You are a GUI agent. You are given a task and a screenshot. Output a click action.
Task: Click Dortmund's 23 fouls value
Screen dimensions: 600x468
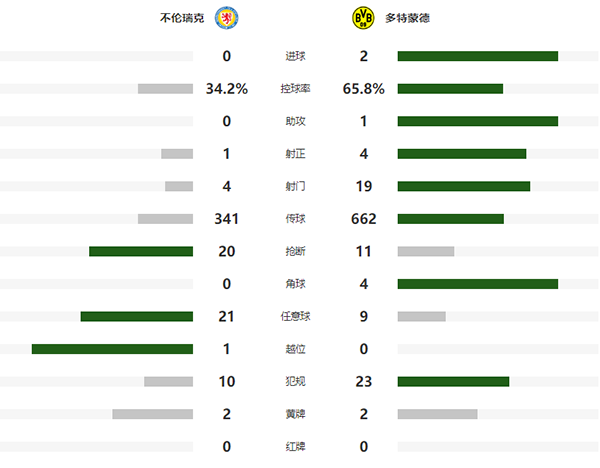tap(364, 381)
